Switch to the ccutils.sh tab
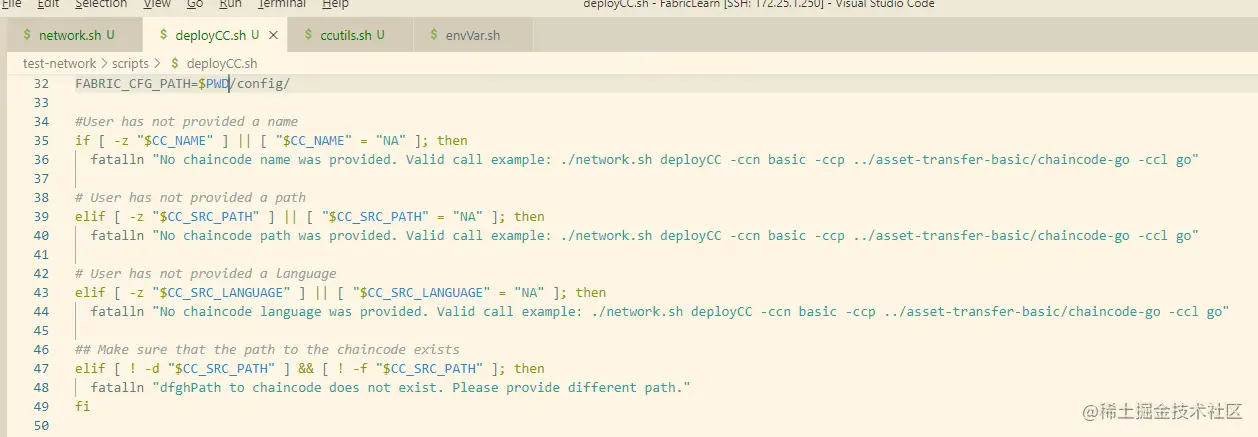Image resolution: width=1258 pixels, height=437 pixels. tap(350, 35)
